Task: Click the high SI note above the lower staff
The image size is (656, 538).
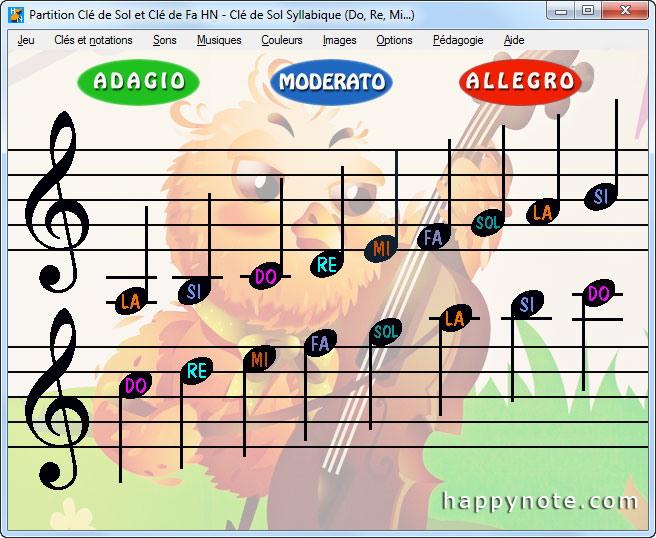Action: pyautogui.click(x=527, y=304)
